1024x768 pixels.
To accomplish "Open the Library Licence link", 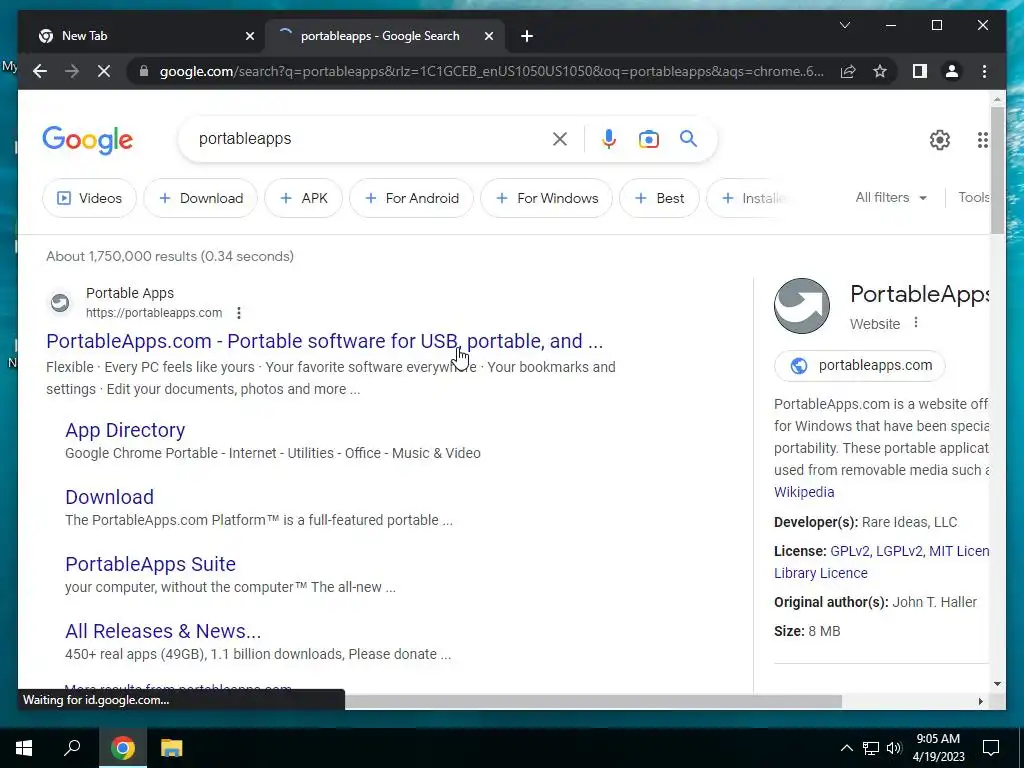I will tap(821, 573).
